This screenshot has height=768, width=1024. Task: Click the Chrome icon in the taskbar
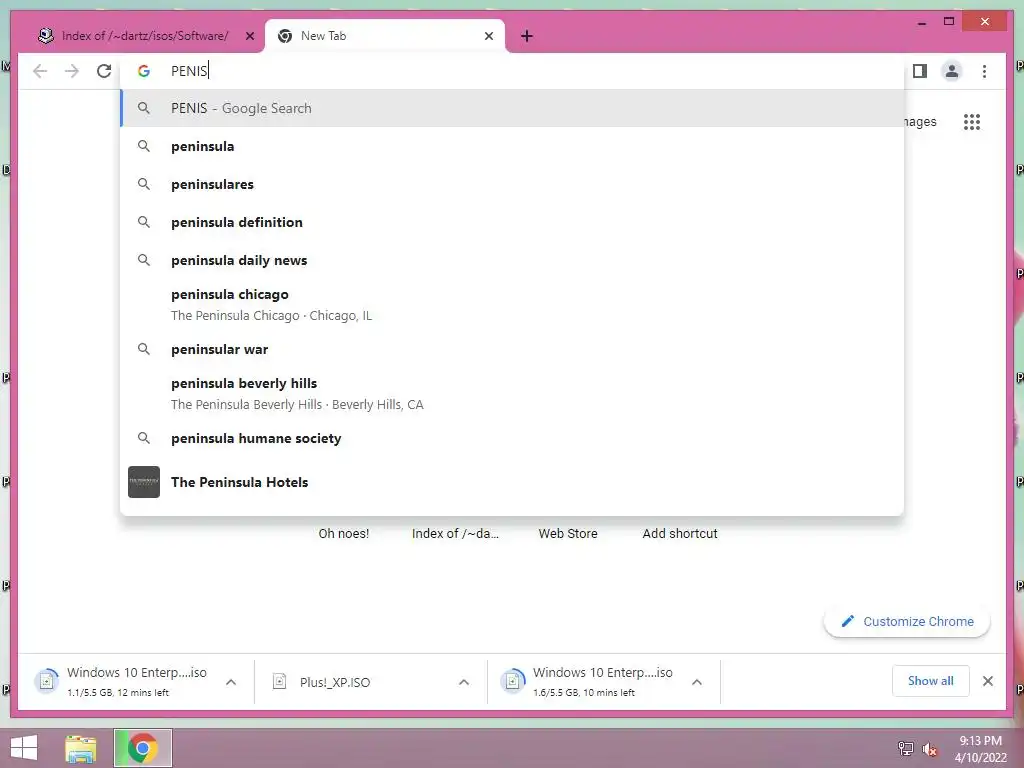(x=143, y=748)
